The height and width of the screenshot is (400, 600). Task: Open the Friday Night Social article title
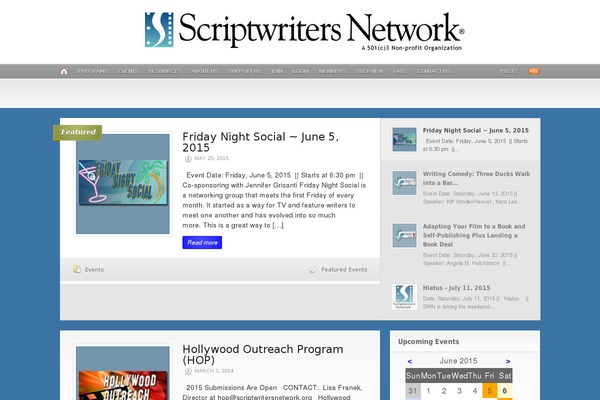pyautogui.click(x=260, y=142)
